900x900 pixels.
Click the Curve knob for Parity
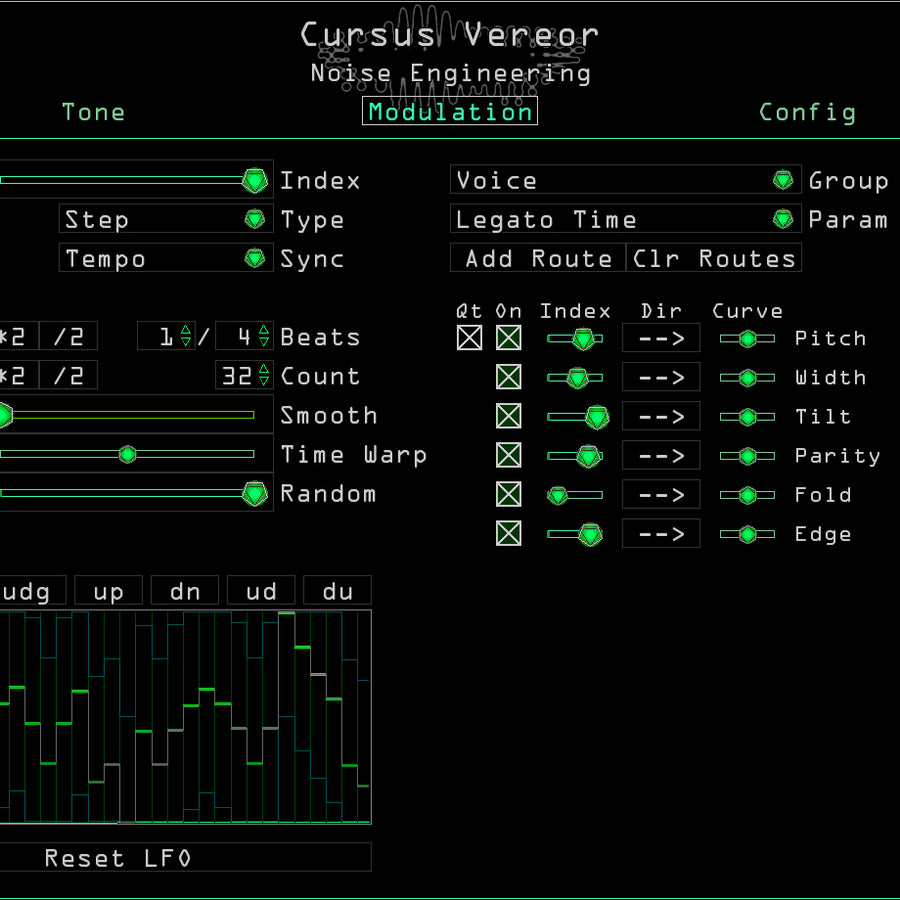747,456
